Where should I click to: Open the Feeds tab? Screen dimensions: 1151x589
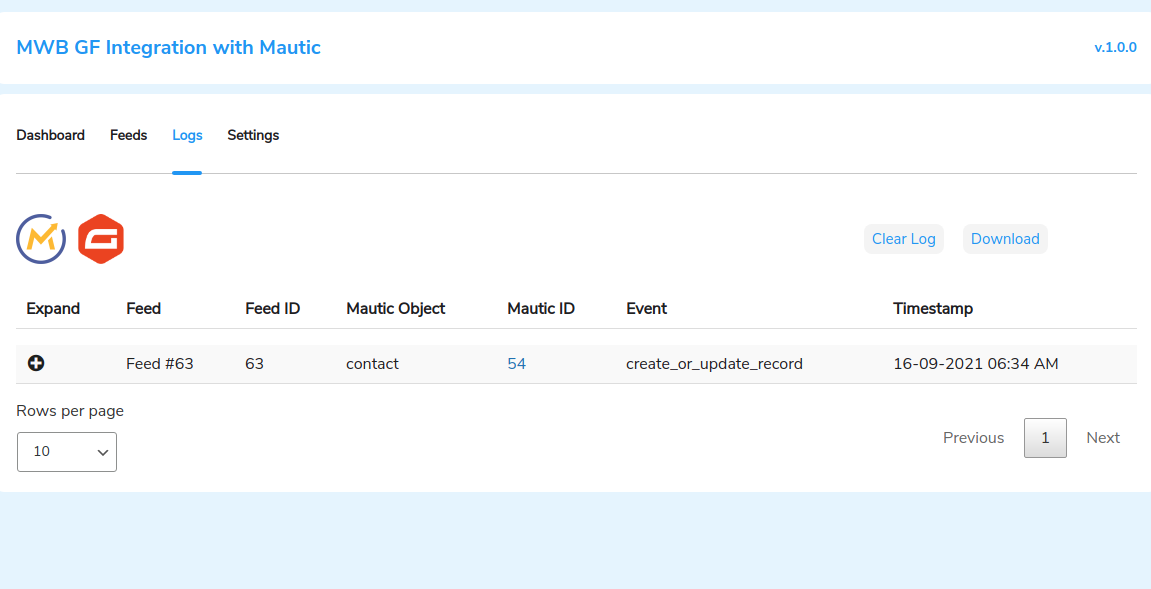(128, 135)
